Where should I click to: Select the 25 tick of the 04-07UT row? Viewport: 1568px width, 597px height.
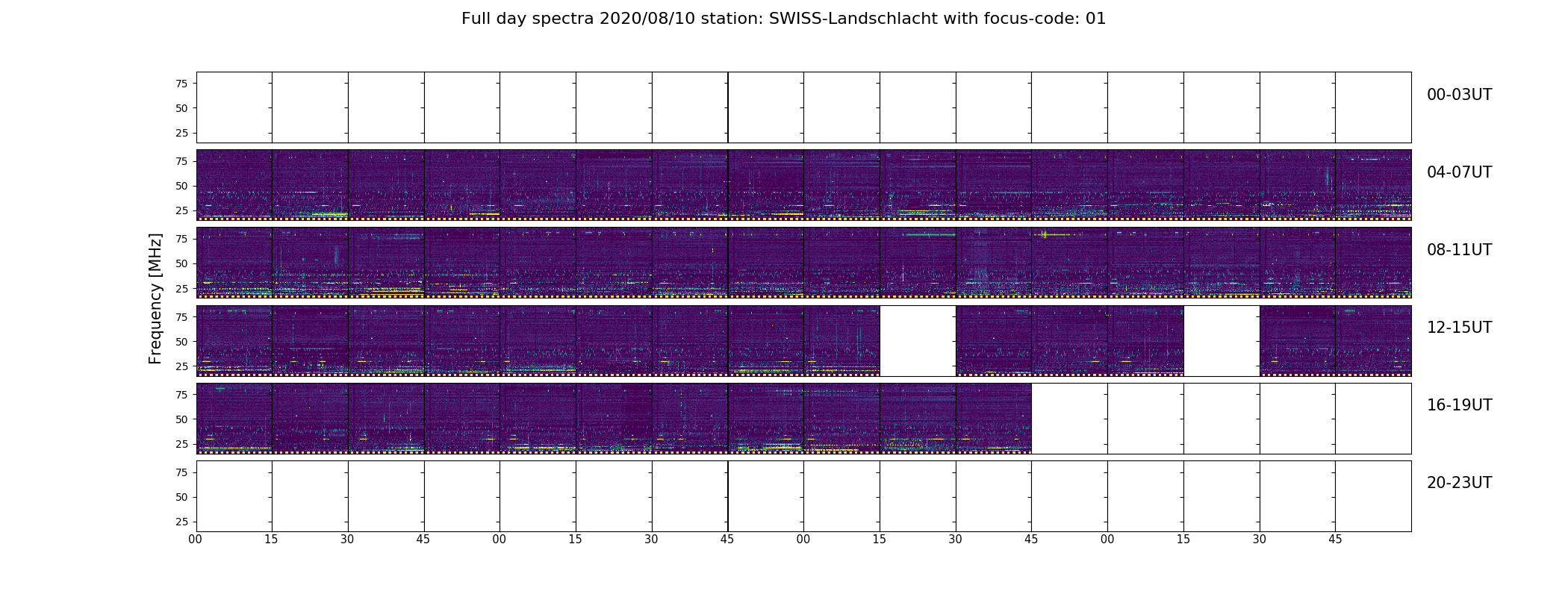tap(181, 210)
